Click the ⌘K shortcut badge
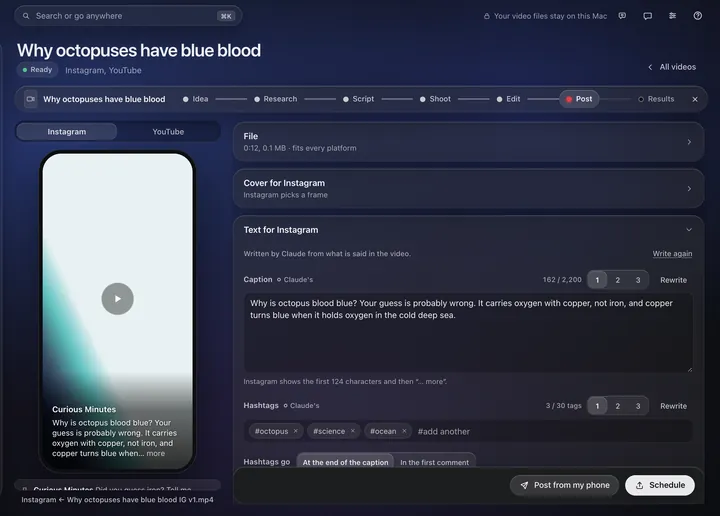720x516 pixels. click(x=226, y=16)
